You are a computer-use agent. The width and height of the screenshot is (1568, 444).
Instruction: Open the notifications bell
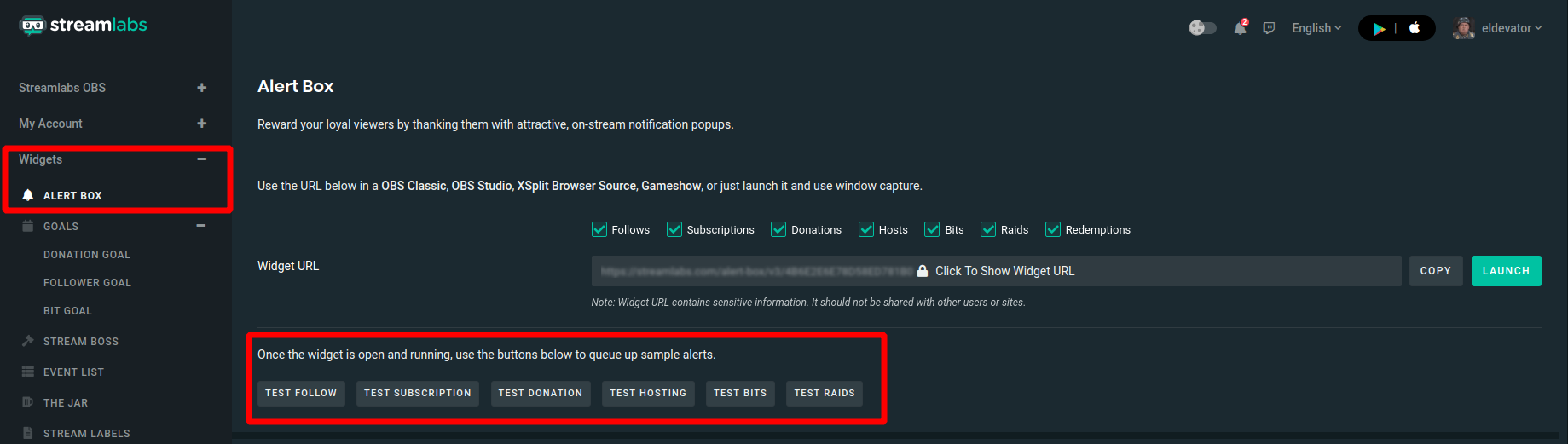click(x=1240, y=28)
